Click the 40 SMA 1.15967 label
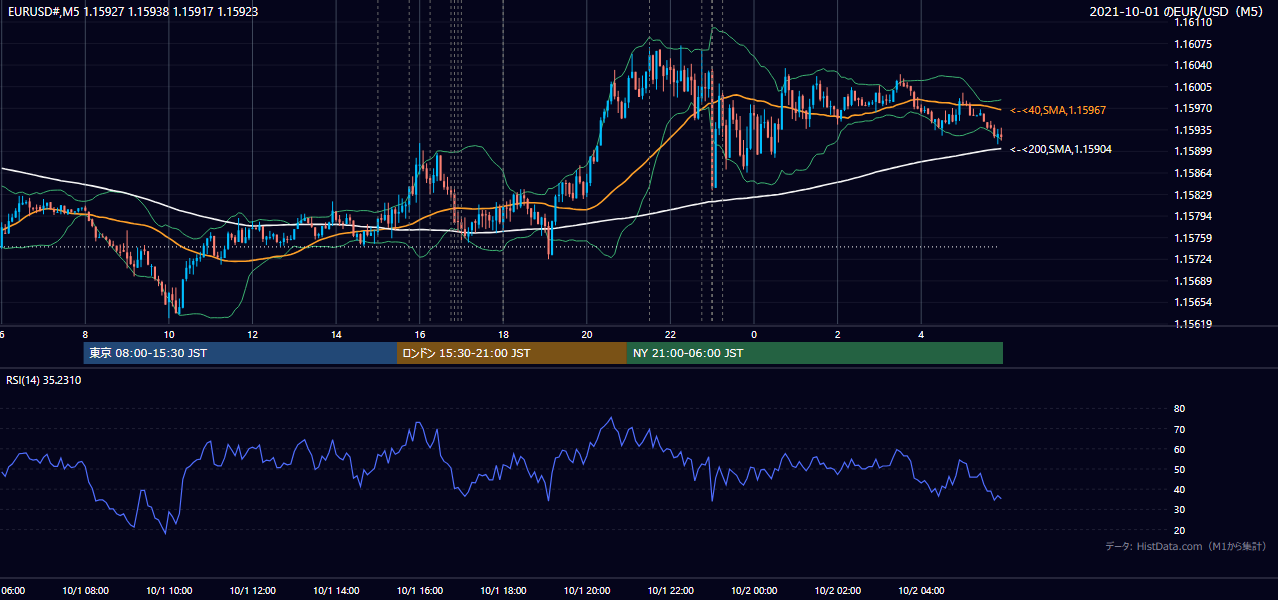 (1058, 110)
